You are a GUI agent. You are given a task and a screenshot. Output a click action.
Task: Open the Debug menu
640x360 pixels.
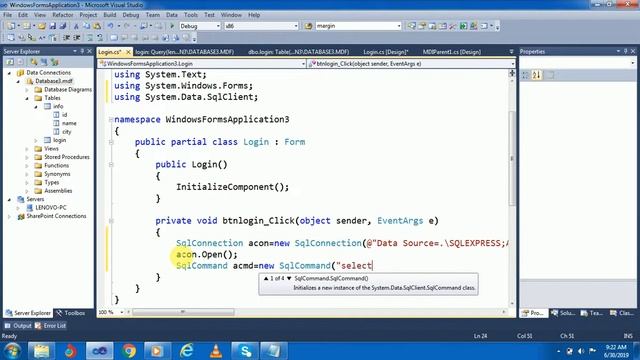(x=131, y=15)
